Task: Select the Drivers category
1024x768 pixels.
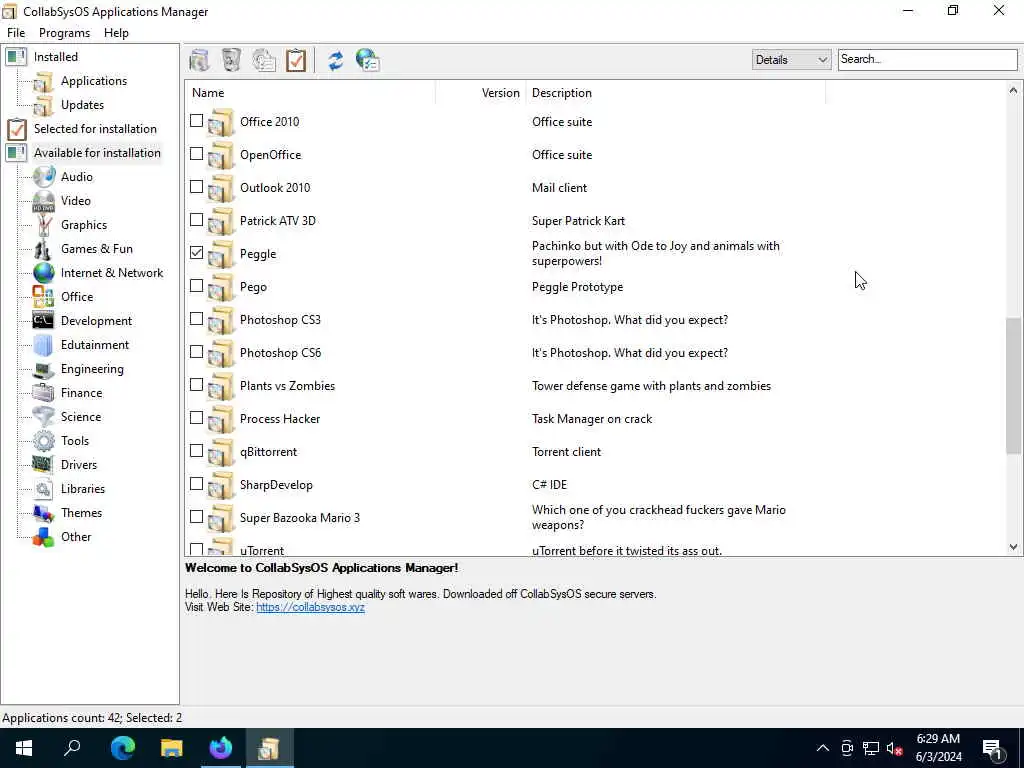Action: pos(78,465)
